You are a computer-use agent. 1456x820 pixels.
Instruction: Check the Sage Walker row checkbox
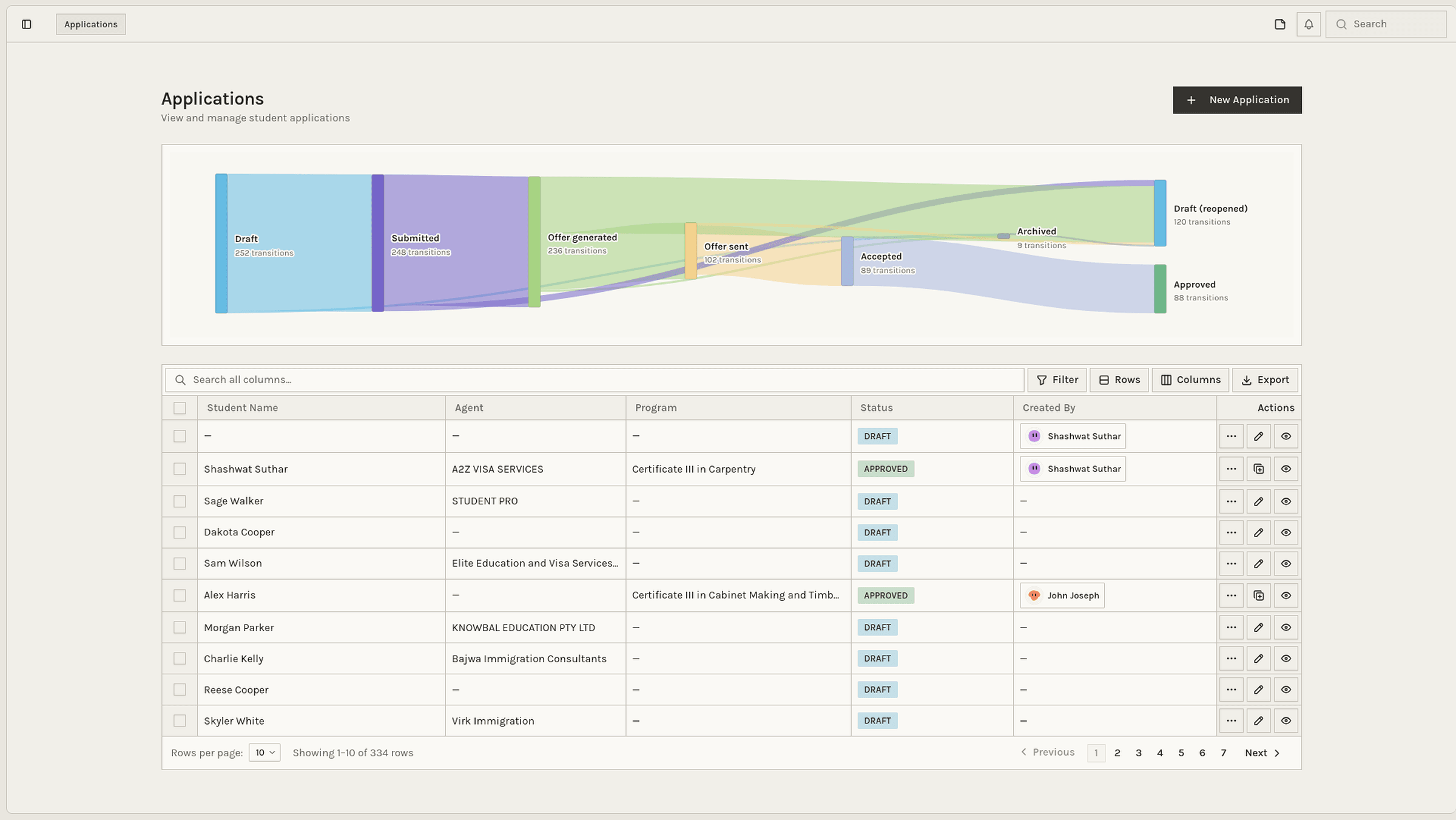pyautogui.click(x=180, y=501)
